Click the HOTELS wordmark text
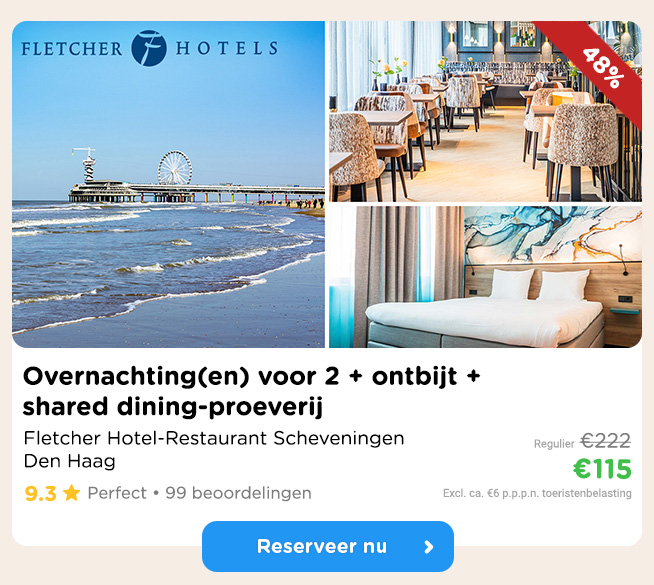The image size is (654, 585). (x=226, y=48)
